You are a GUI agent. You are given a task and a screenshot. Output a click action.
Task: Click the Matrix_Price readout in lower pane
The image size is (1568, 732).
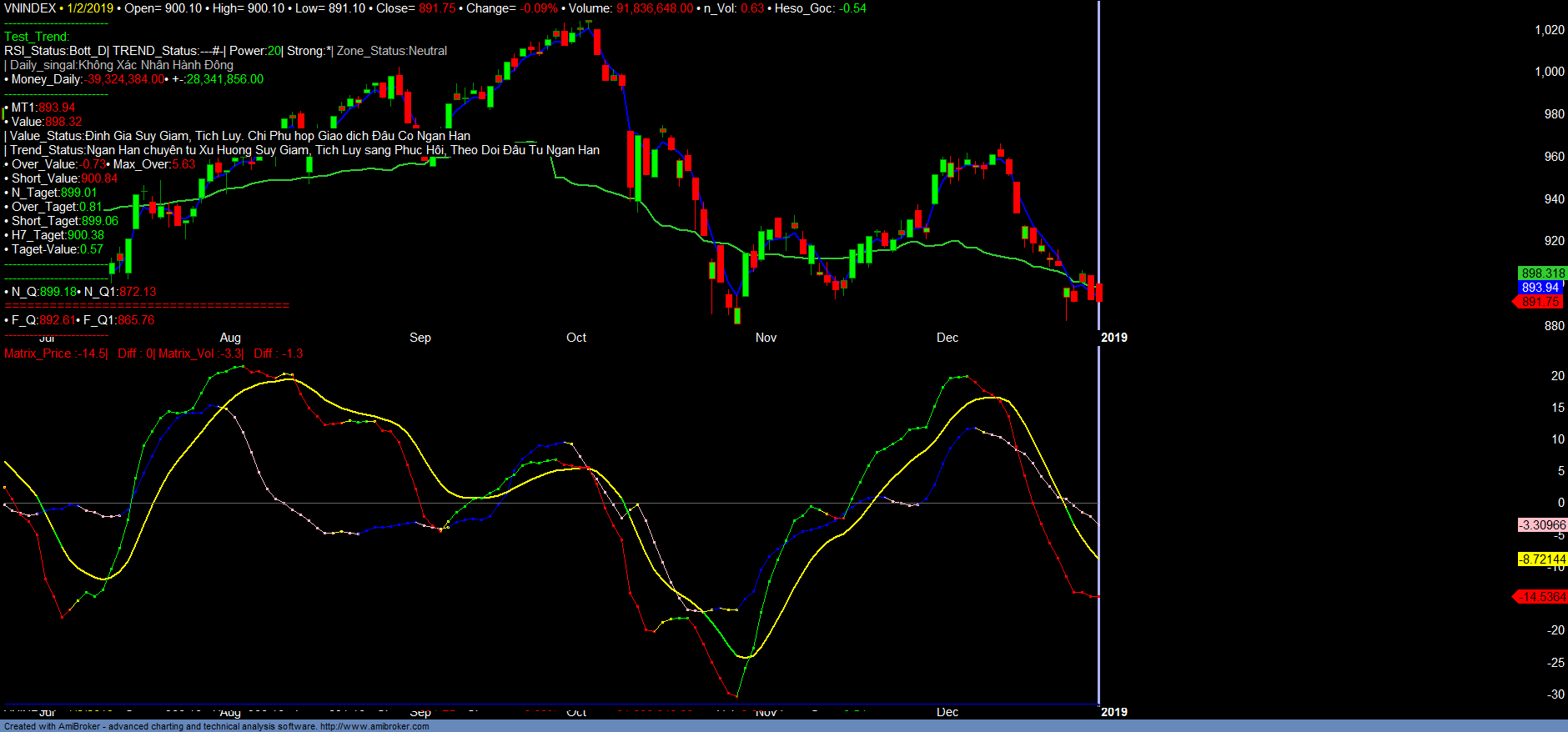[x=55, y=353]
